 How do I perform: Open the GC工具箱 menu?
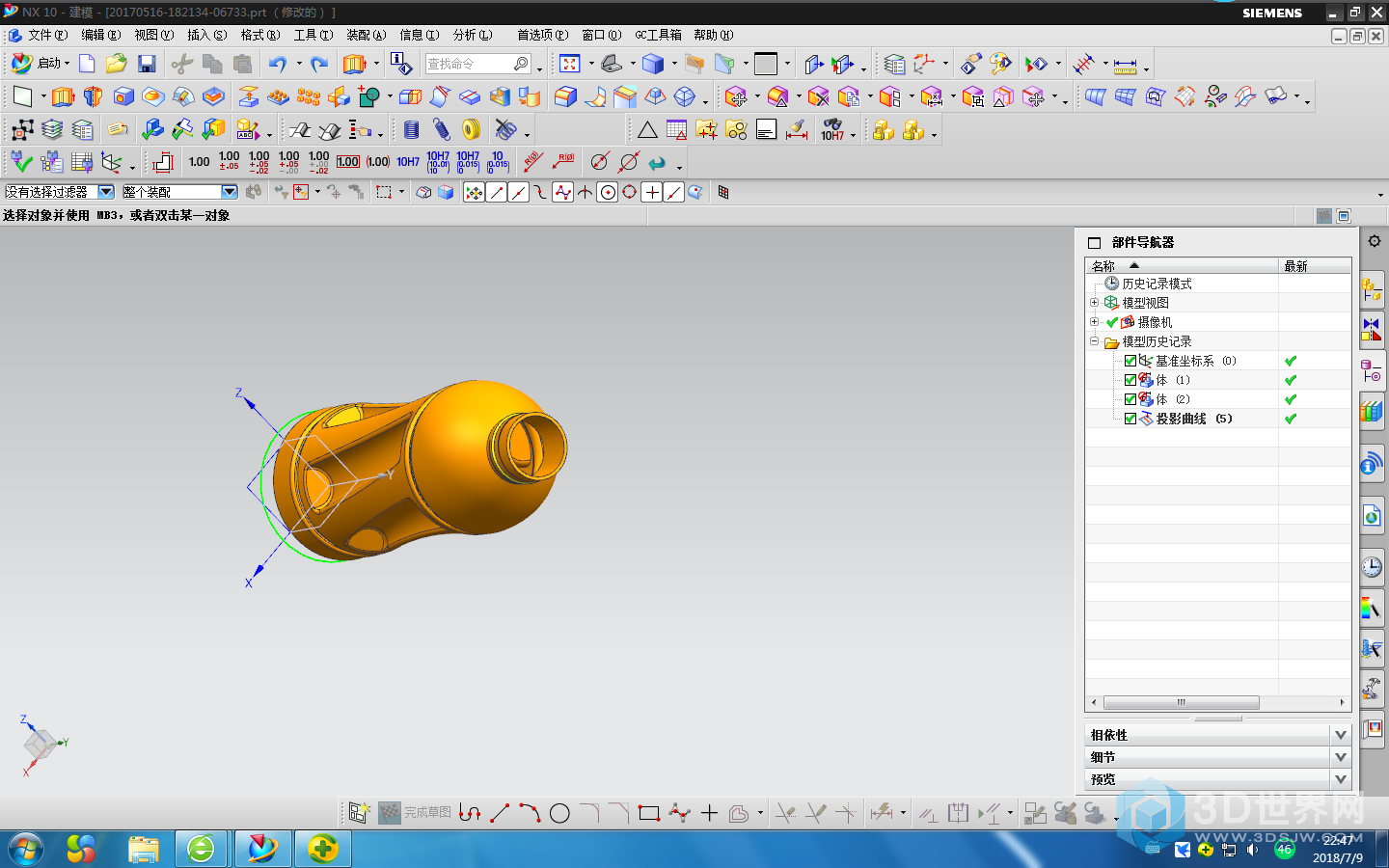(658, 35)
